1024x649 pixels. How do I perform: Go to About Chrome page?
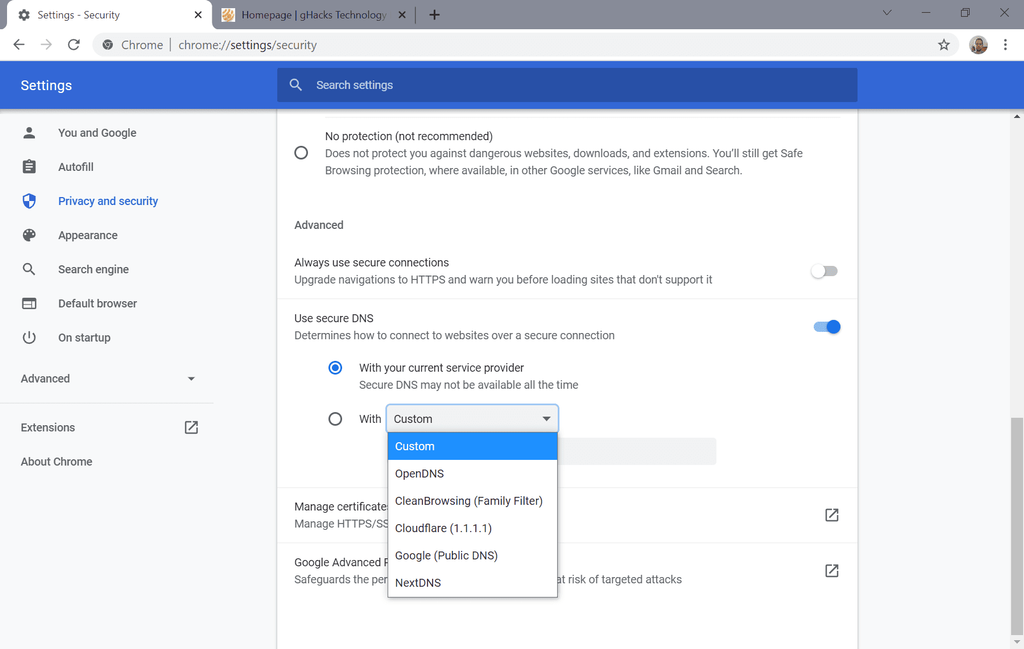click(x=57, y=462)
